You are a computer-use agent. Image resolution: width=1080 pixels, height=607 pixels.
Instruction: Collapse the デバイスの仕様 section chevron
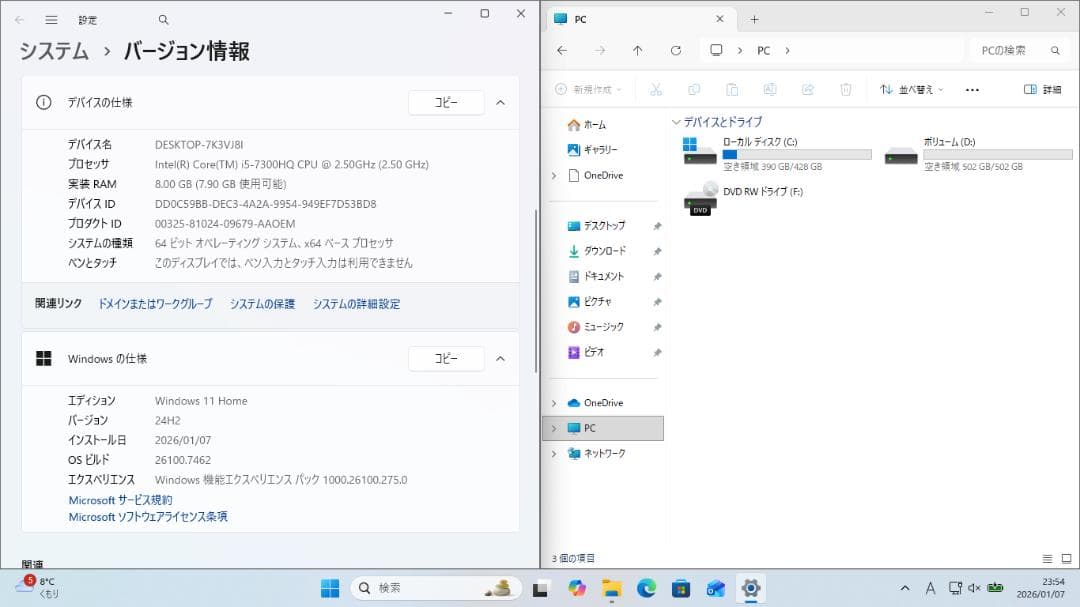tap(500, 102)
